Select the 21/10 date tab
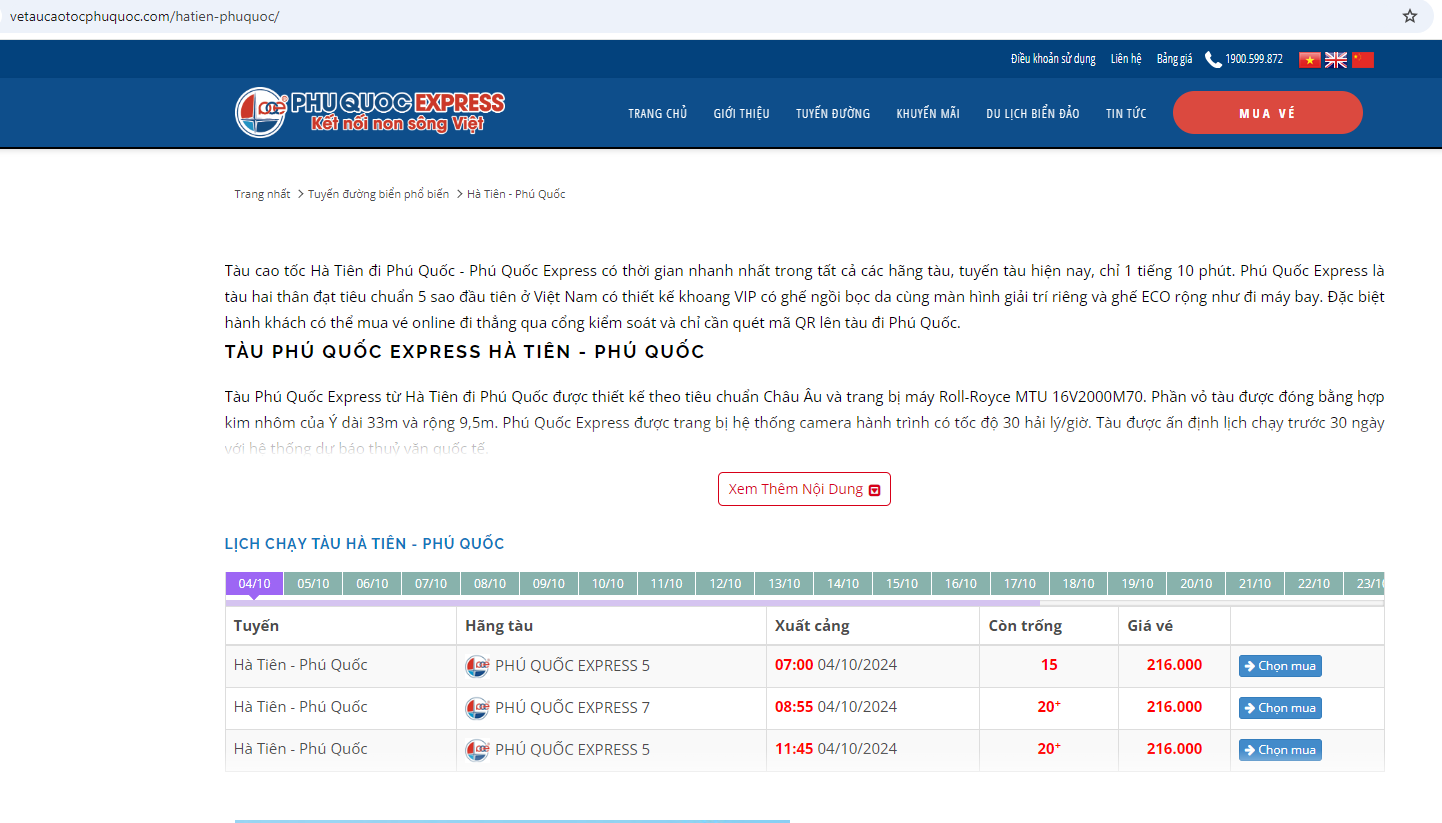This screenshot has width=1442, height=823. (x=1257, y=584)
